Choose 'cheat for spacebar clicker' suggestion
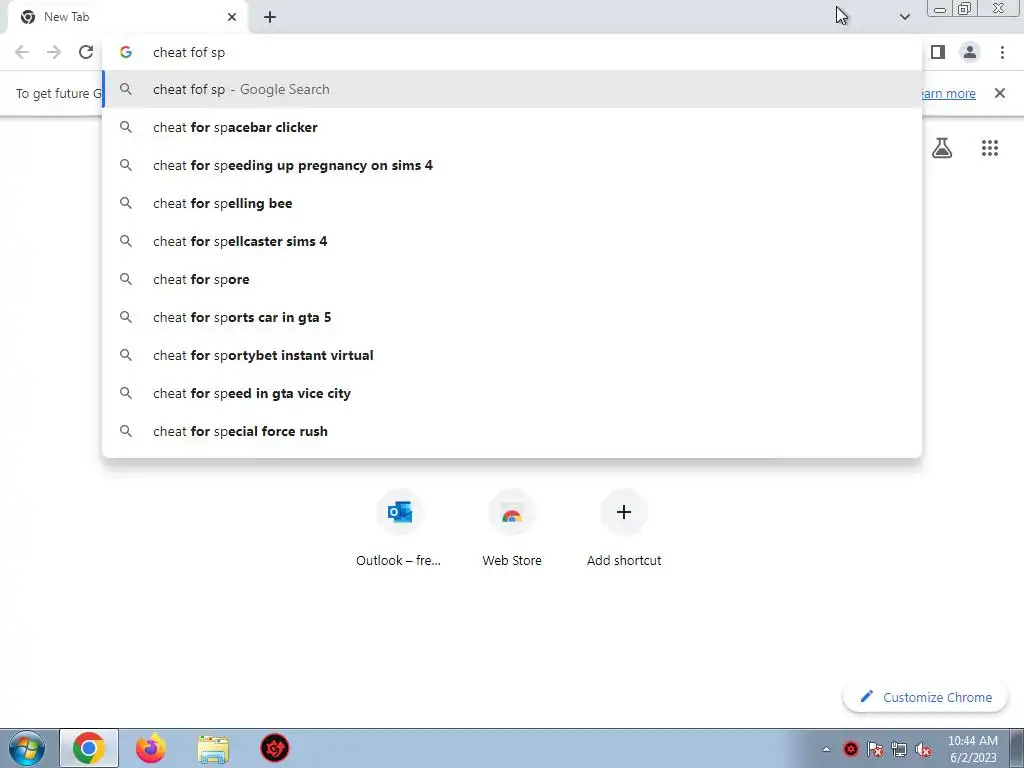 tap(512, 127)
